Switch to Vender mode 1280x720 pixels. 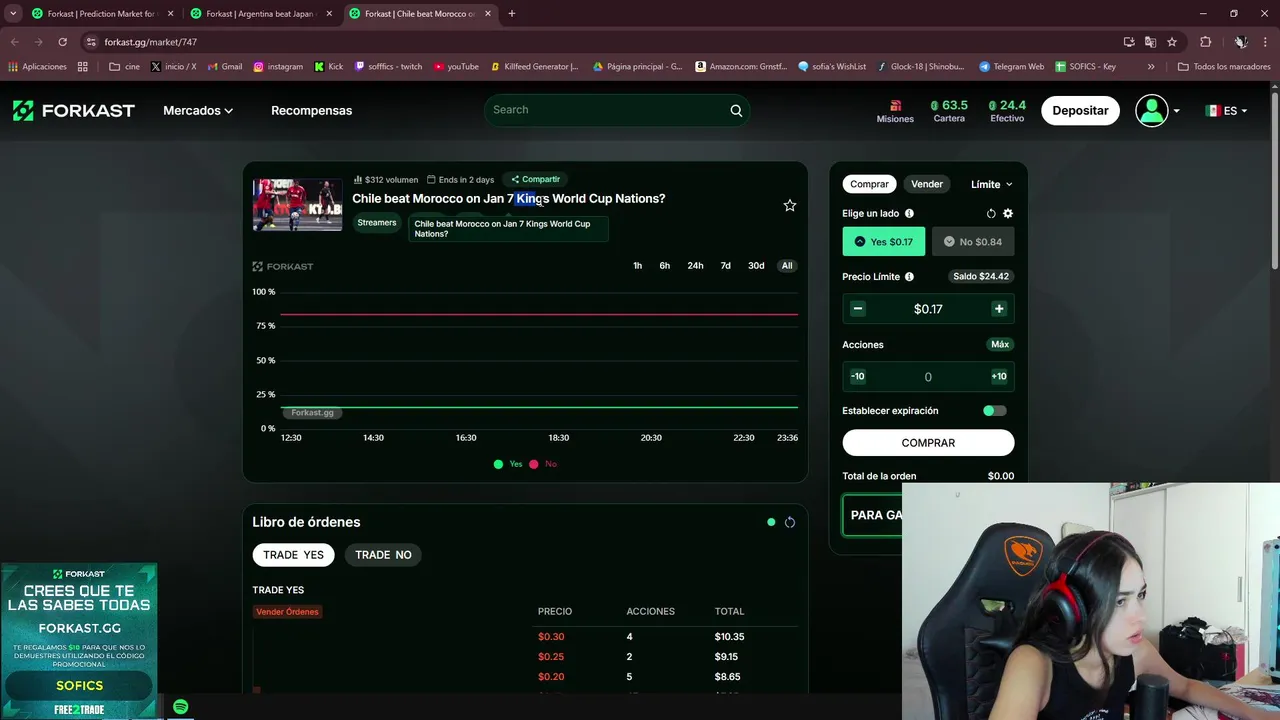(927, 184)
